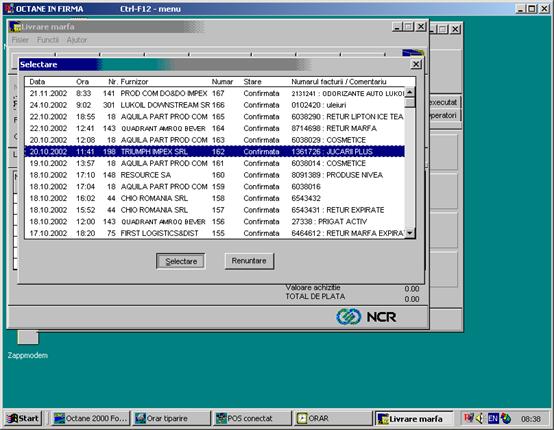Switch to POS conectat taskbar item
The height and width of the screenshot is (430, 554).
[252, 418]
